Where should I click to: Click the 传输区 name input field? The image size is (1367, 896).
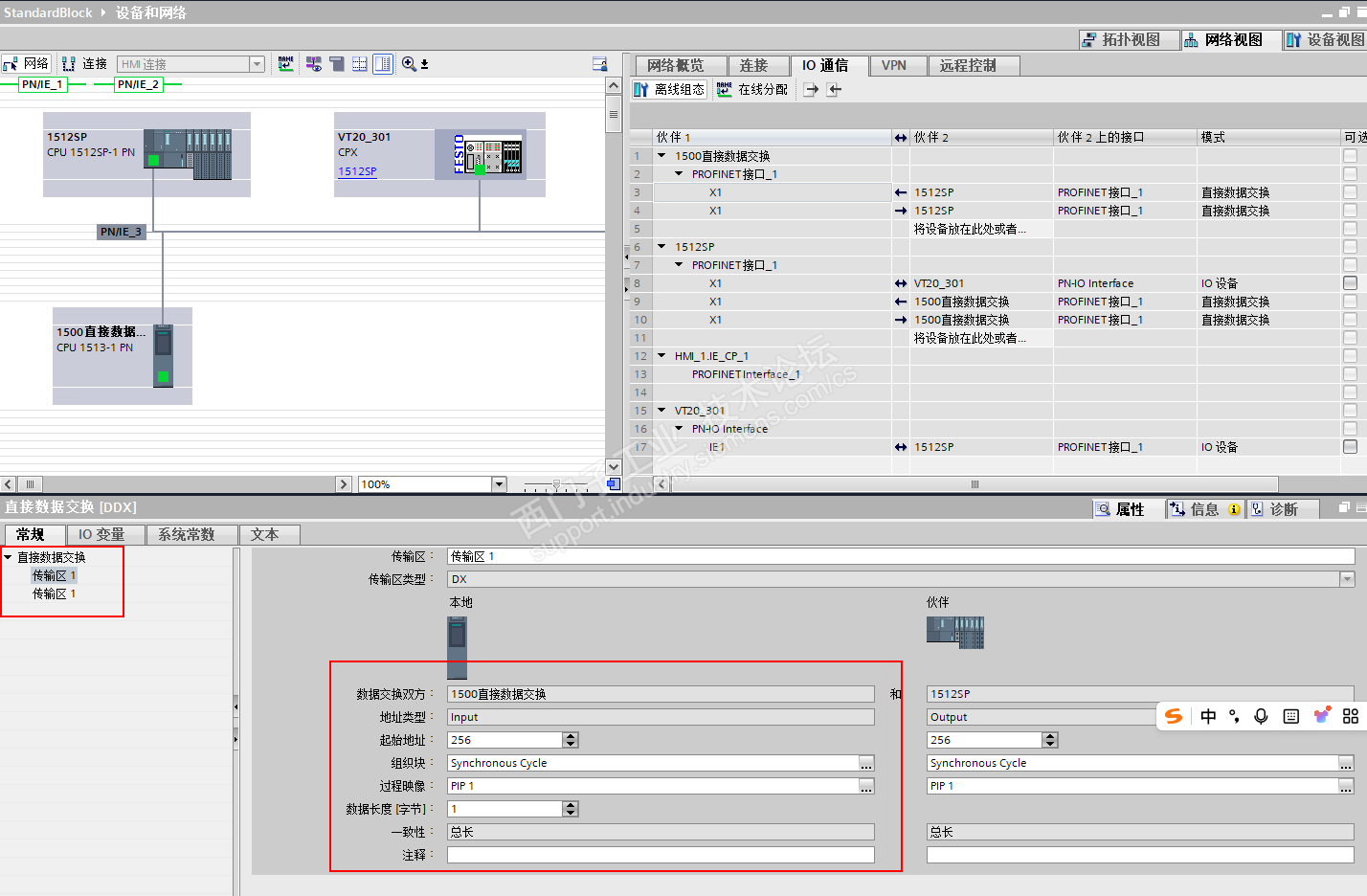coord(901,556)
